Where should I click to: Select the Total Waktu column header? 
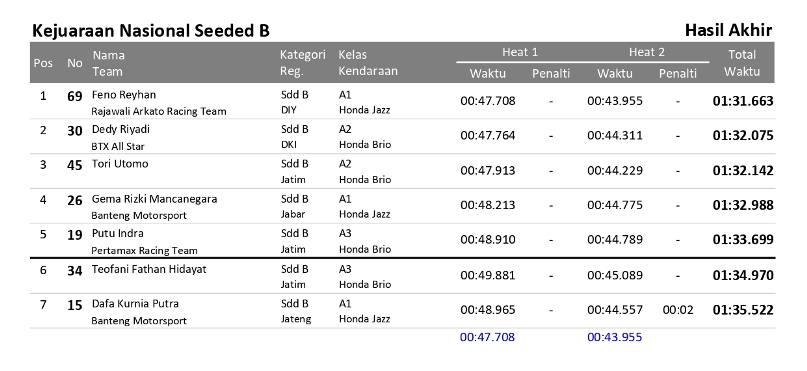(742, 63)
